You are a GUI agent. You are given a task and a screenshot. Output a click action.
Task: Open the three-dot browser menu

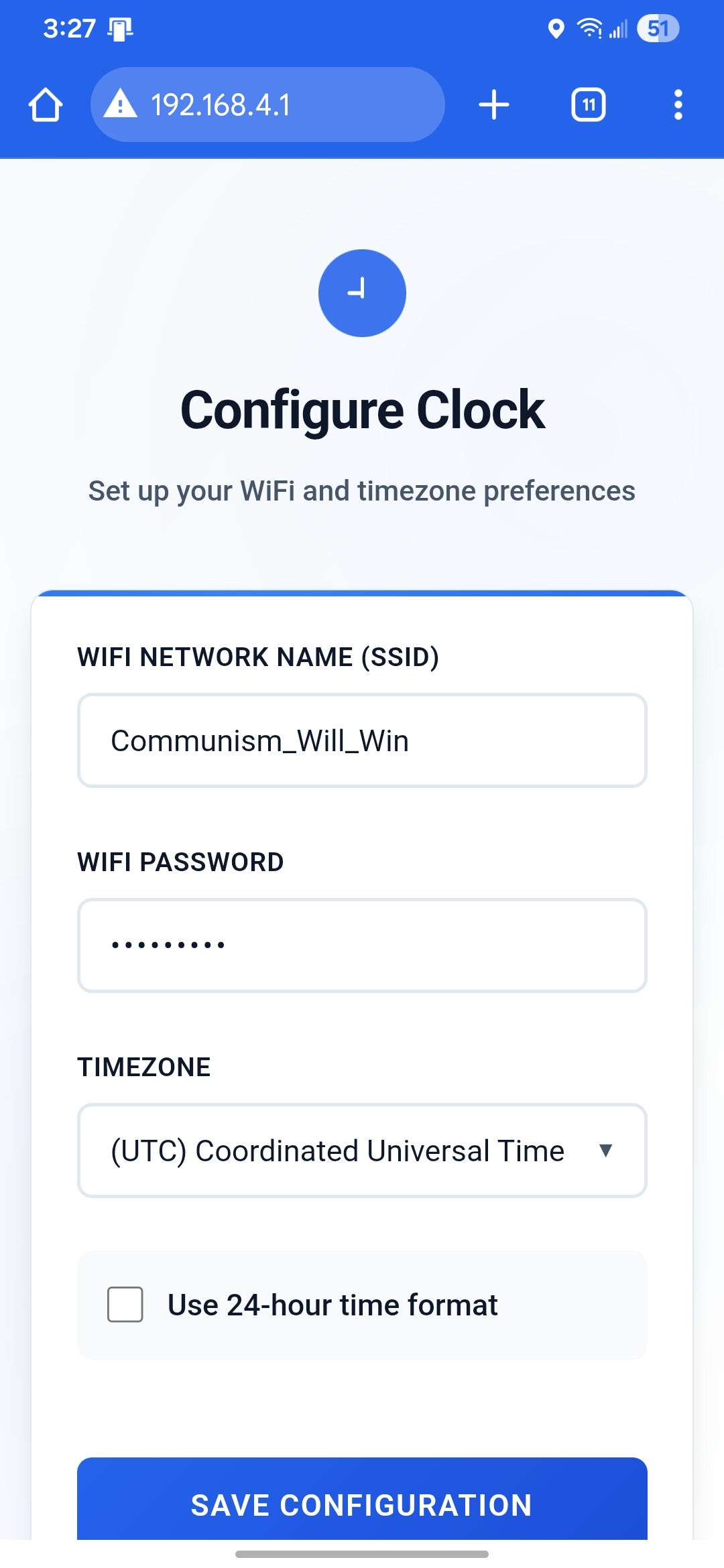[678, 105]
